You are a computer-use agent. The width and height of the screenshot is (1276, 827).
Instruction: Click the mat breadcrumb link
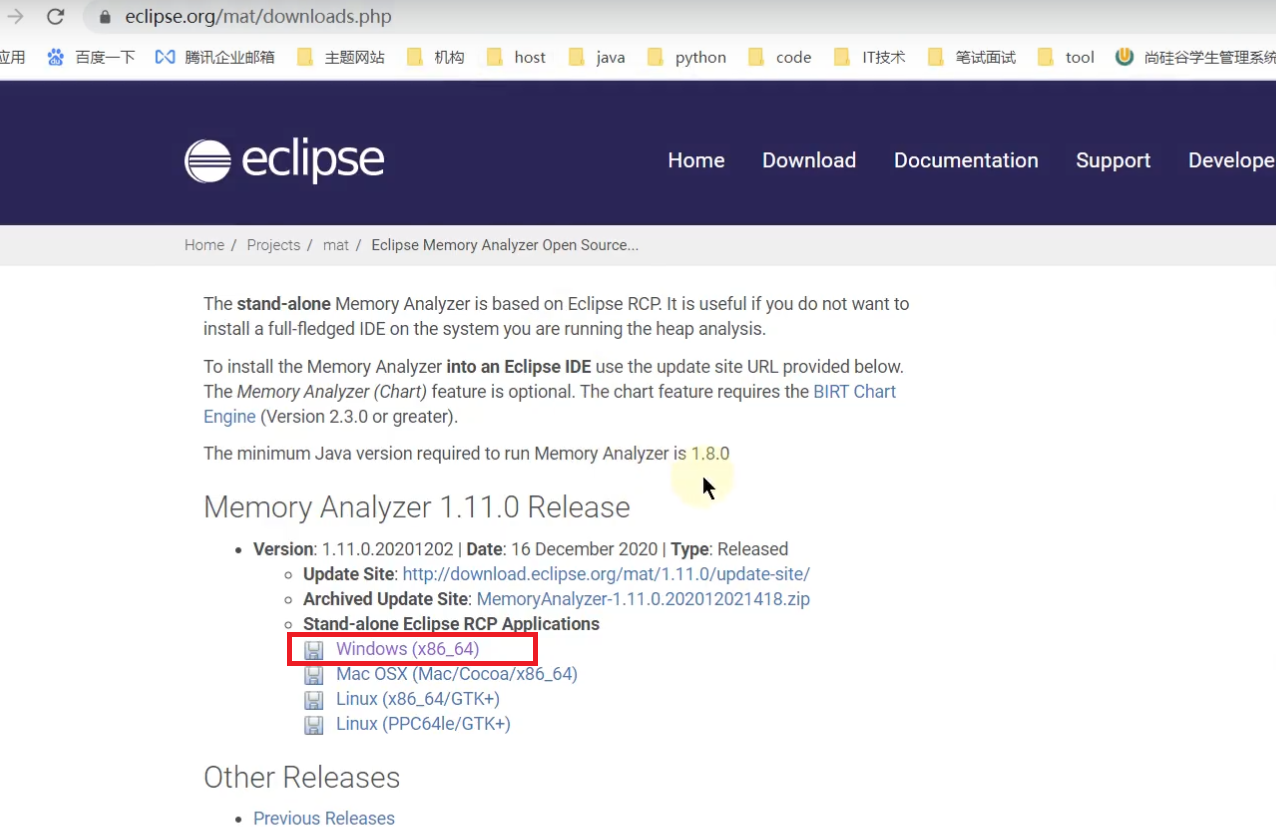[336, 245]
